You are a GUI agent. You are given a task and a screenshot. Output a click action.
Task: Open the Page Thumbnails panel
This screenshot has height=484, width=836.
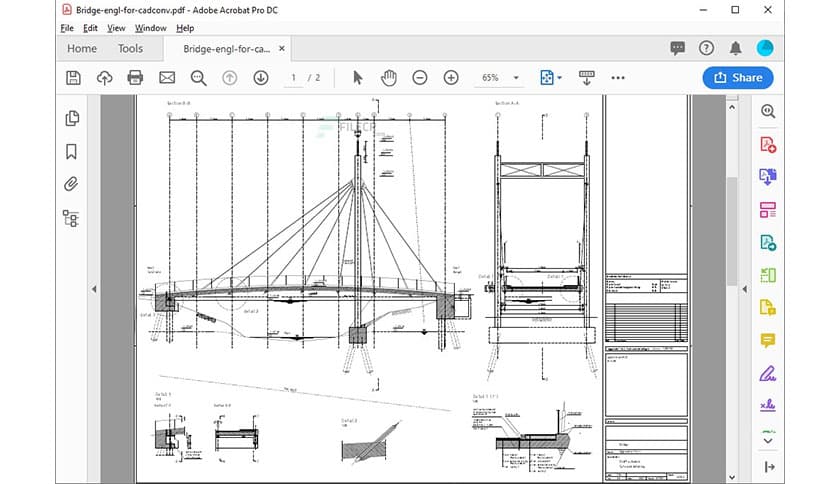coord(72,118)
